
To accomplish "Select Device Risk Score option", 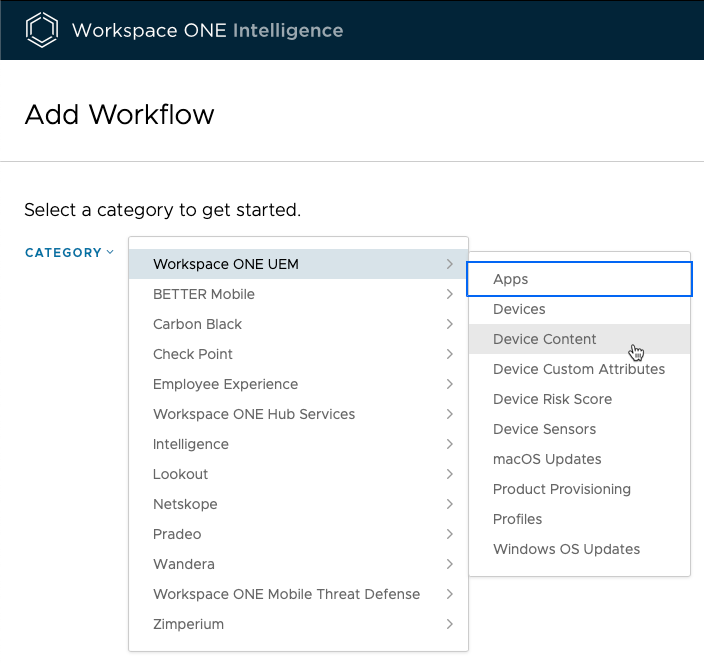I will coord(552,399).
